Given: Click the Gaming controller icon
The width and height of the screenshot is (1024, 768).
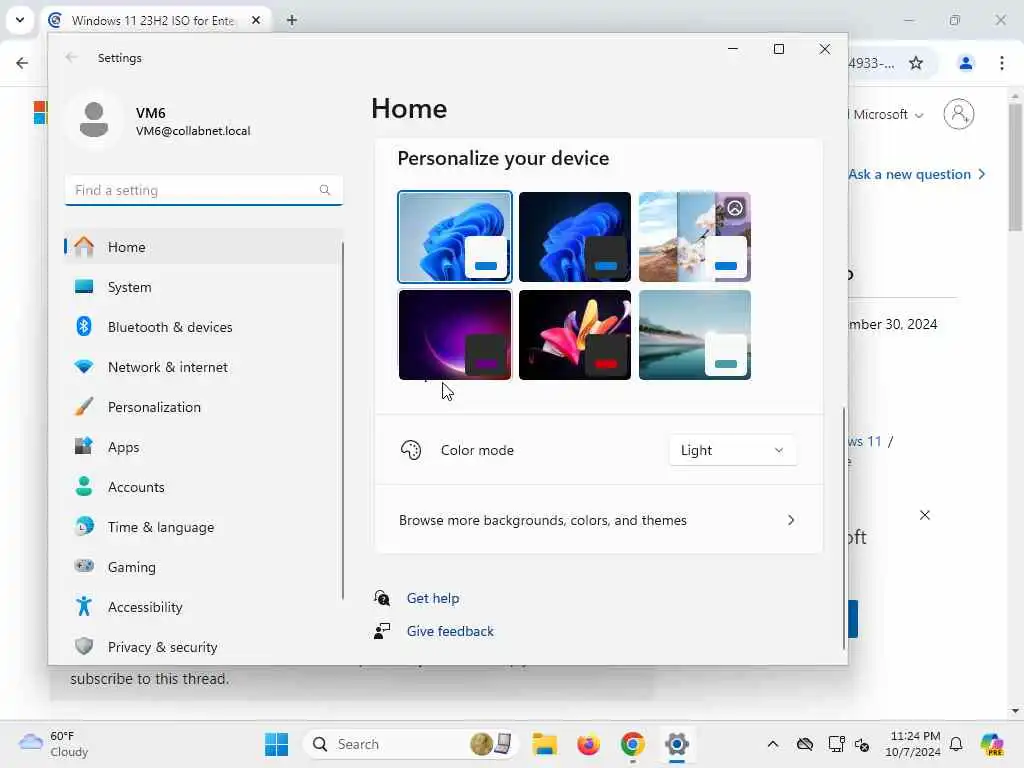Looking at the screenshot, I should [84, 566].
